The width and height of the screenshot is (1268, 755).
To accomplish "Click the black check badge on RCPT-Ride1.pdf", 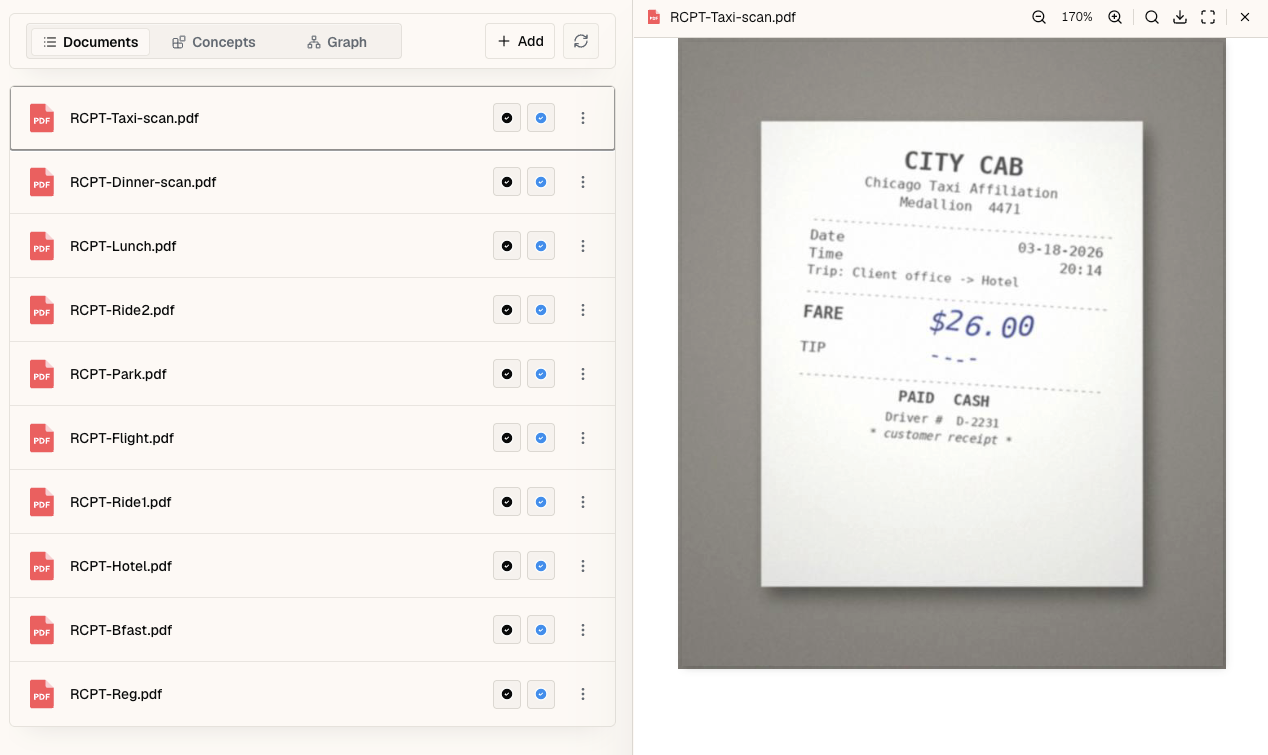I will tap(507, 502).
